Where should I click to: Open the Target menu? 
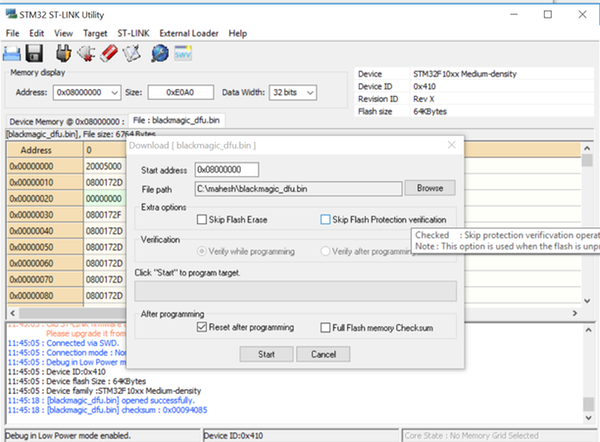click(95, 33)
